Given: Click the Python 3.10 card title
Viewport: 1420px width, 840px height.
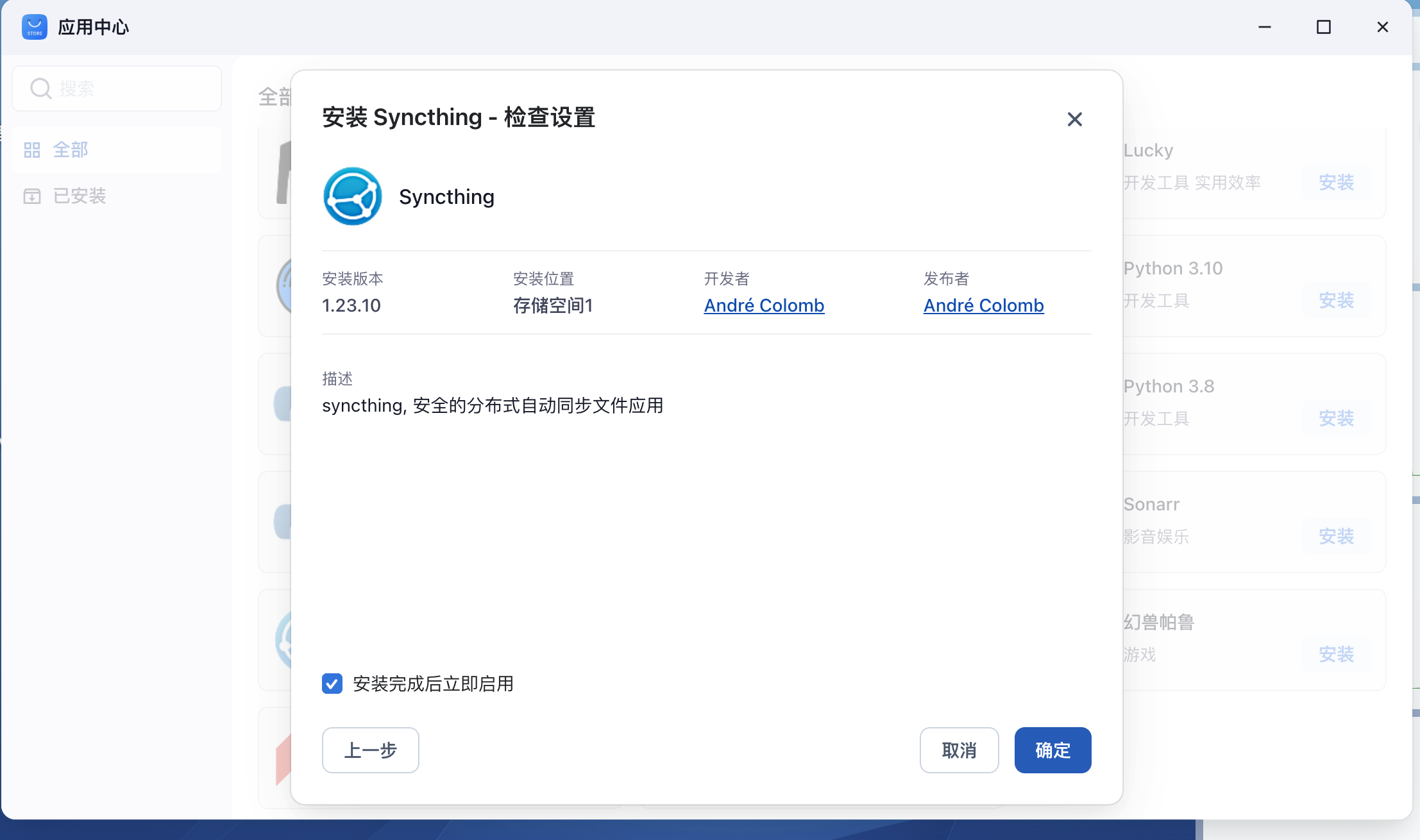Looking at the screenshot, I should (1173, 268).
